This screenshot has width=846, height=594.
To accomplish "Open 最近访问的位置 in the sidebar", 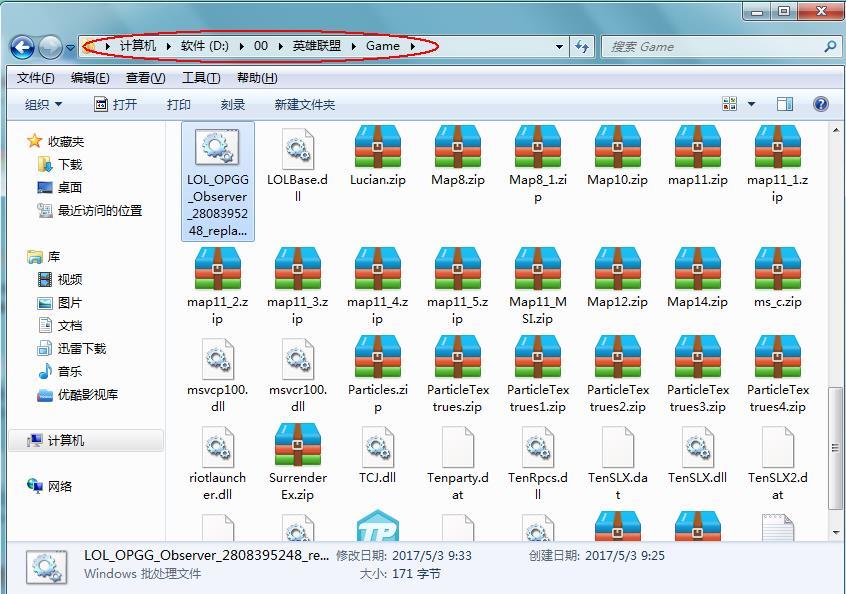I will [90, 211].
